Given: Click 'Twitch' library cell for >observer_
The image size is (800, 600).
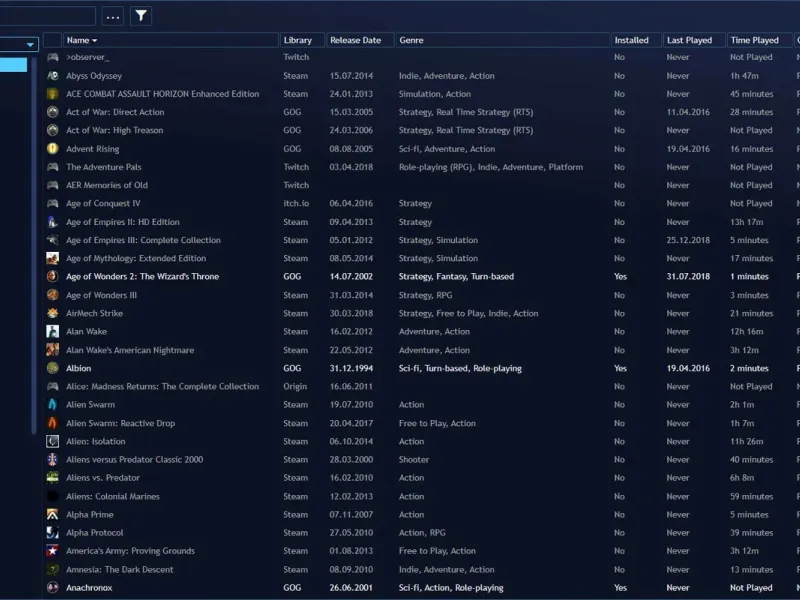Looking at the screenshot, I should pos(296,57).
